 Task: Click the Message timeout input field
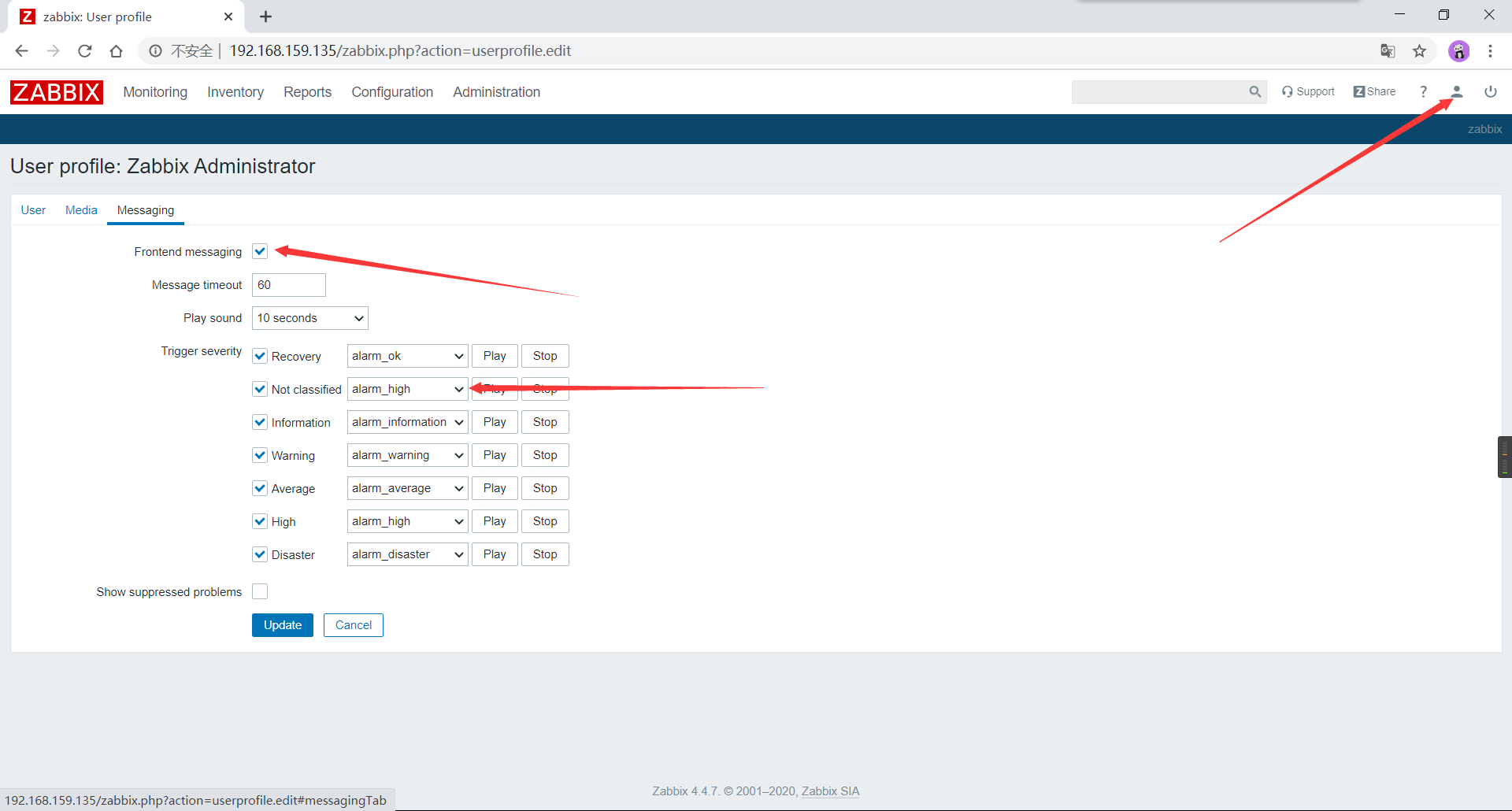pyautogui.click(x=289, y=285)
